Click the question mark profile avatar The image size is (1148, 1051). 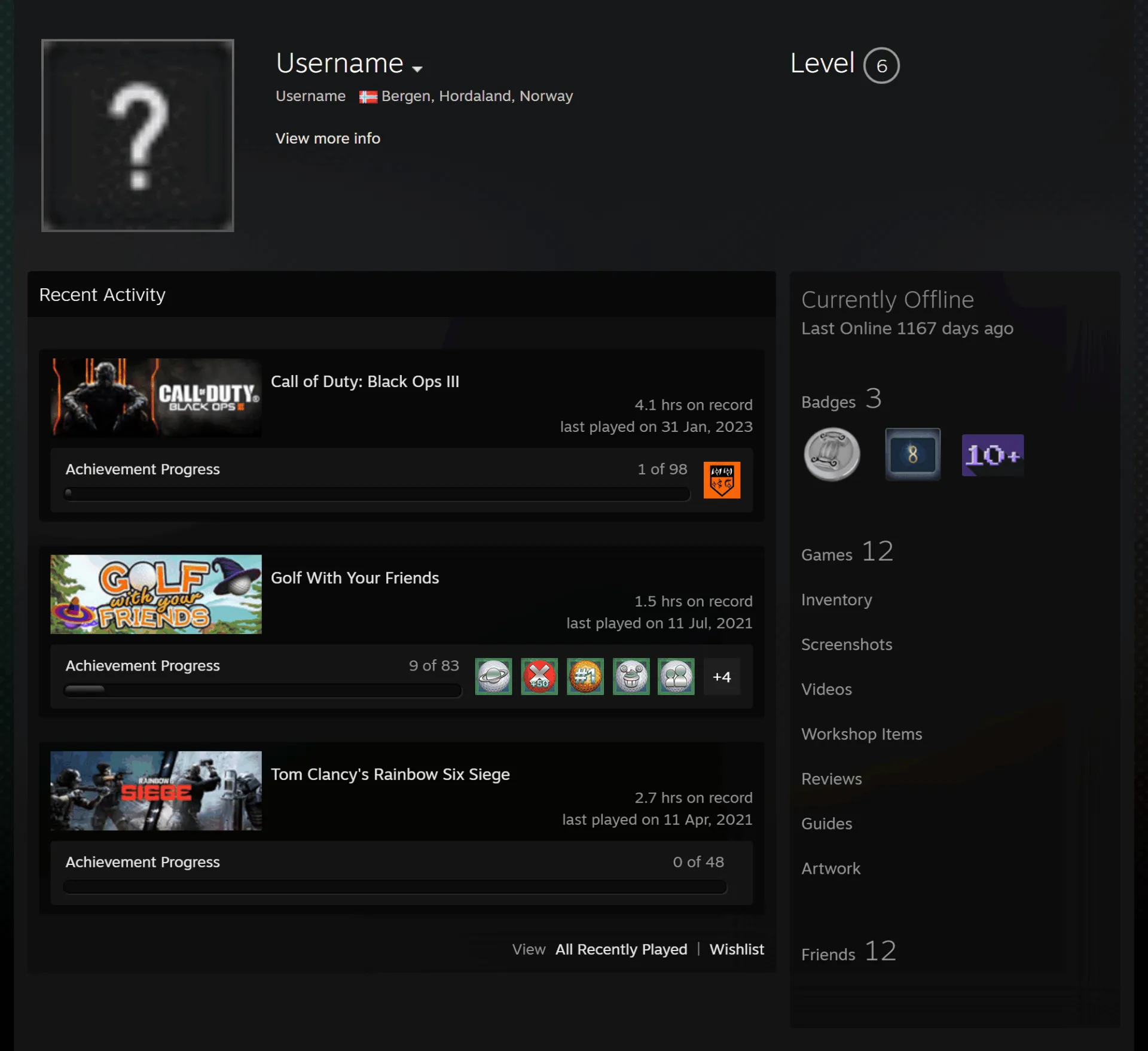click(138, 135)
